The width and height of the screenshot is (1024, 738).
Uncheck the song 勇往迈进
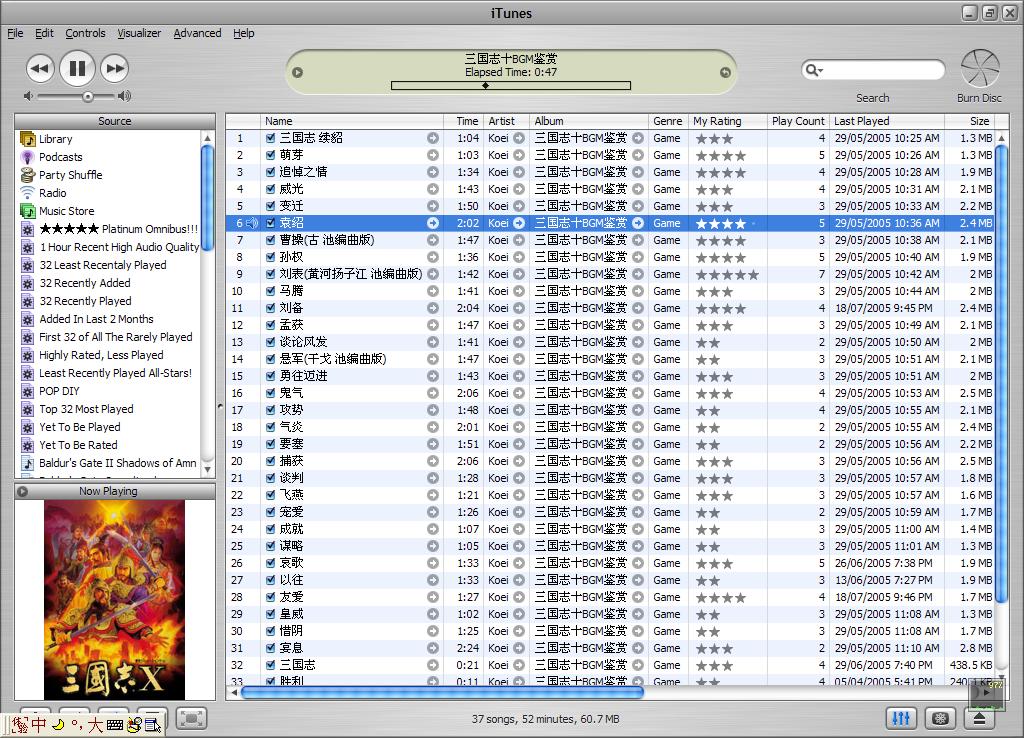click(270, 376)
